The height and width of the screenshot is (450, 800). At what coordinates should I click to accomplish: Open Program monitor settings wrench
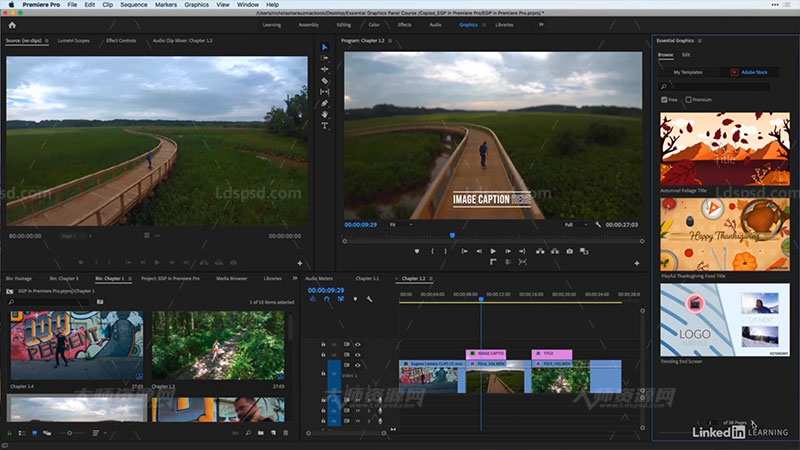tap(598, 224)
